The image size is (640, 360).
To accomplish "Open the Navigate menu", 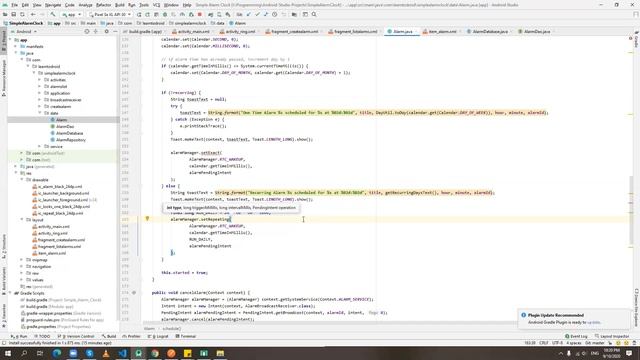I will click(x=53, y=5).
